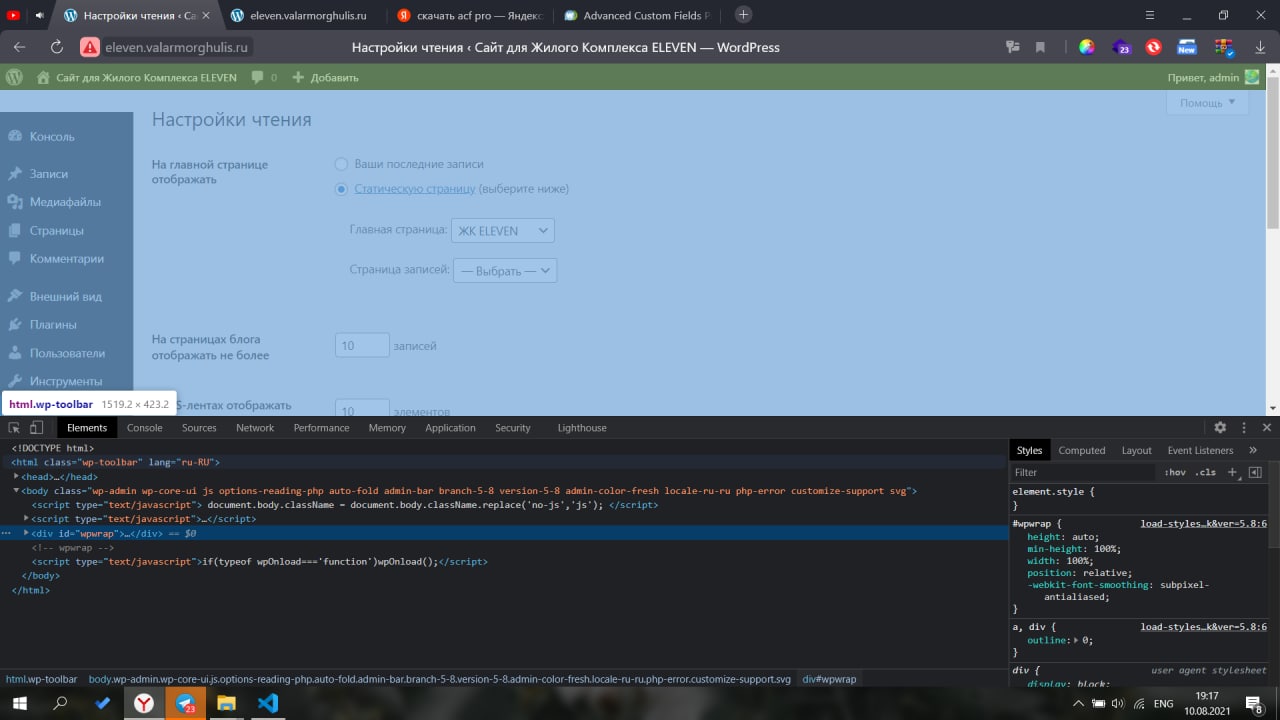Click the new style rule plus icon
Viewport: 1280px width, 720px height.
(1232, 472)
